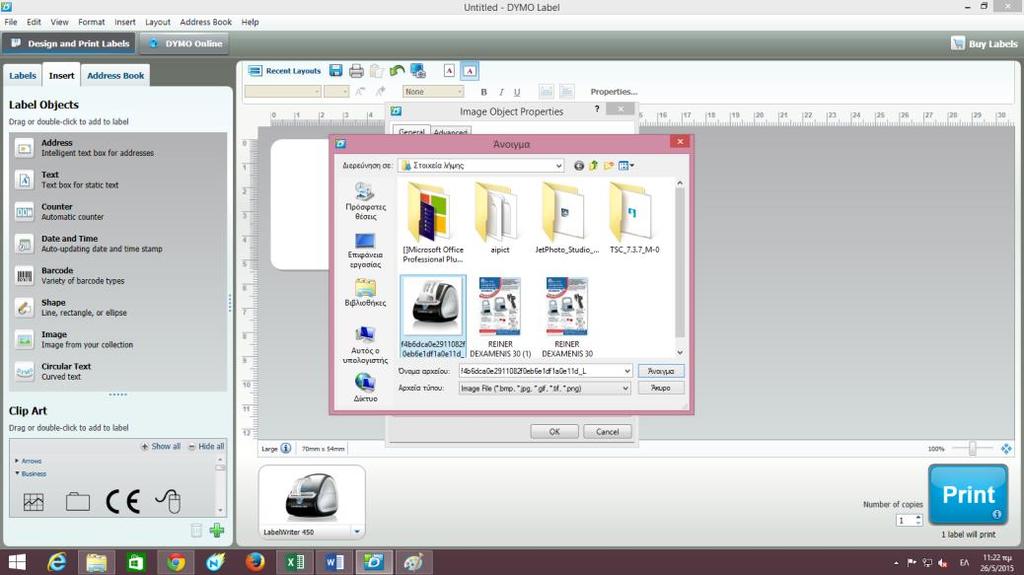The image size is (1024, 575).
Task: Click the Up one level folder icon
Action: tap(594, 166)
